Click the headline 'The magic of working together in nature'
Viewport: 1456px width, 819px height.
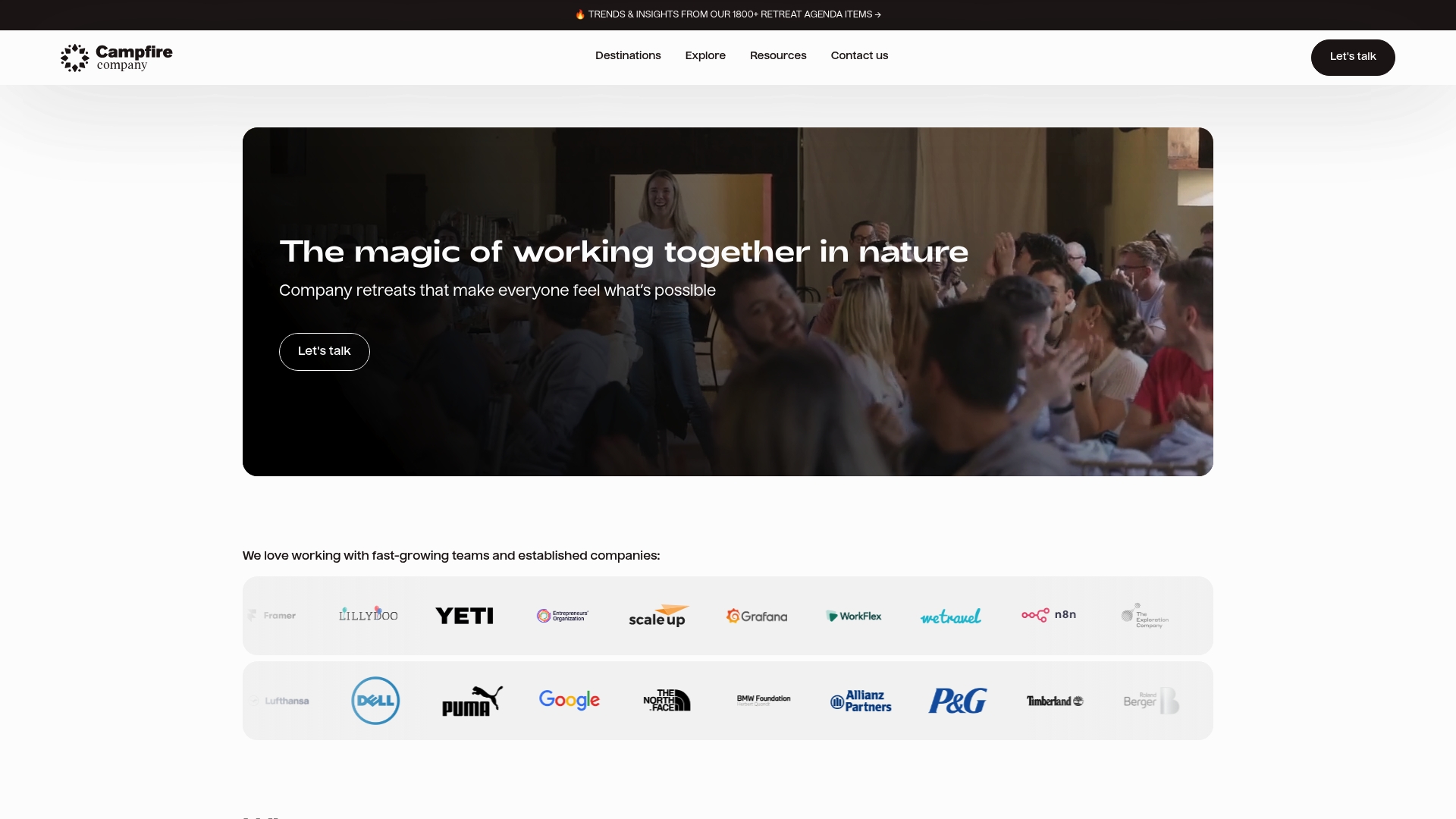[623, 252]
